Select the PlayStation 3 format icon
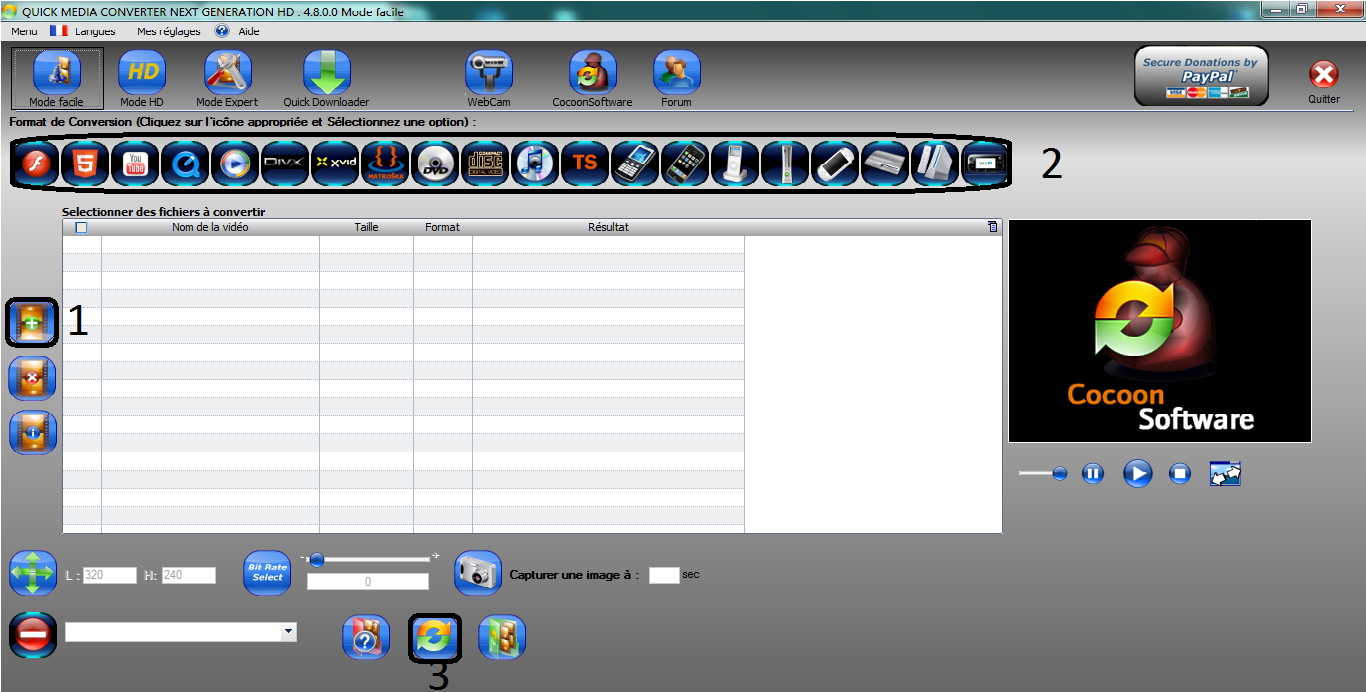The height and width of the screenshot is (692, 1366). tap(885, 162)
